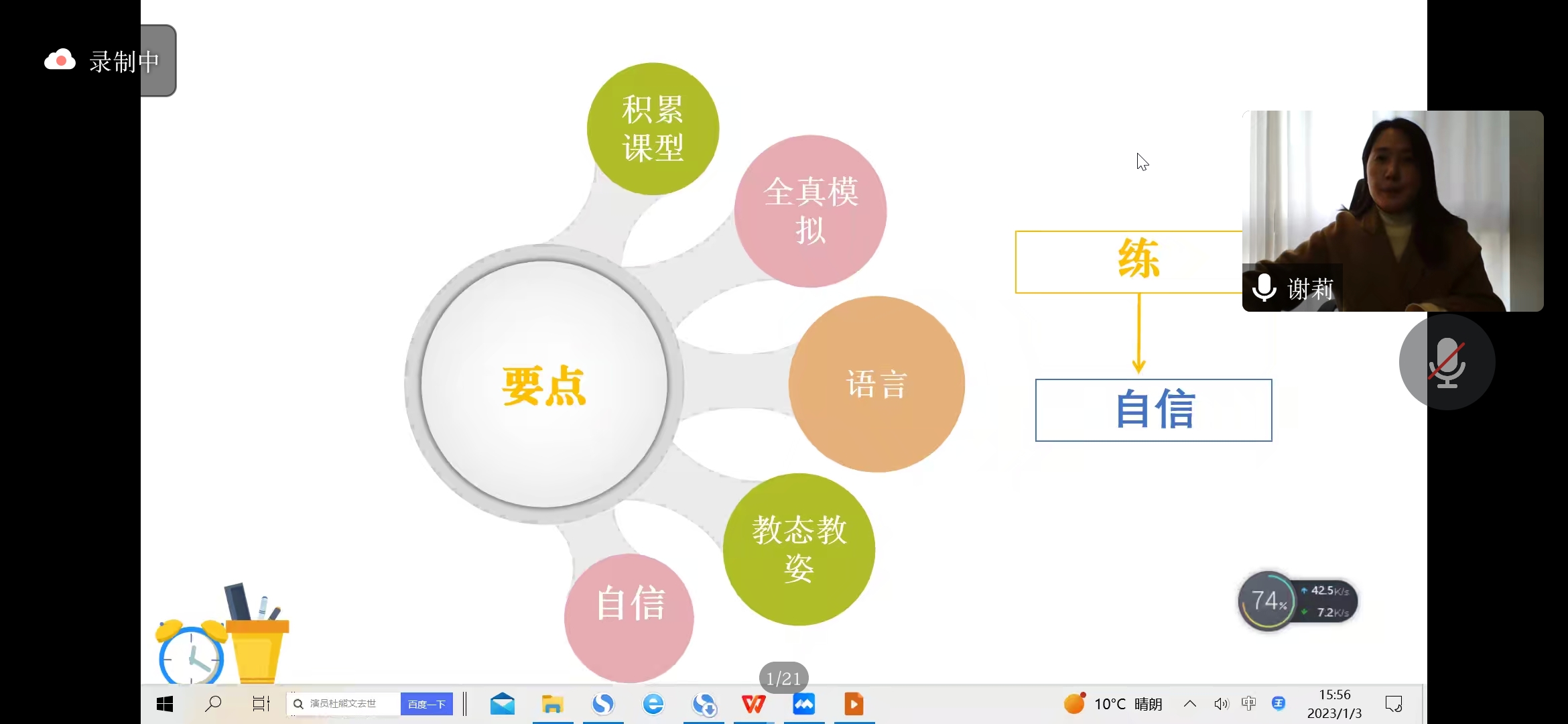This screenshot has height=724, width=1568.
Task: Click the taskbar search magnifier icon
Action: tap(213, 704)
